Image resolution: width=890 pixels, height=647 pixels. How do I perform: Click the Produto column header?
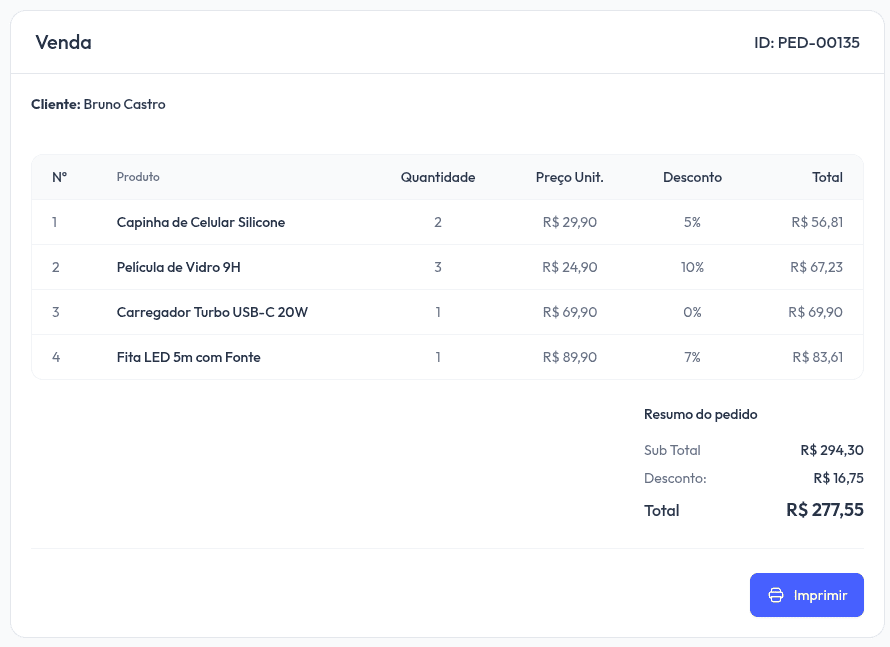coord(138,177)
